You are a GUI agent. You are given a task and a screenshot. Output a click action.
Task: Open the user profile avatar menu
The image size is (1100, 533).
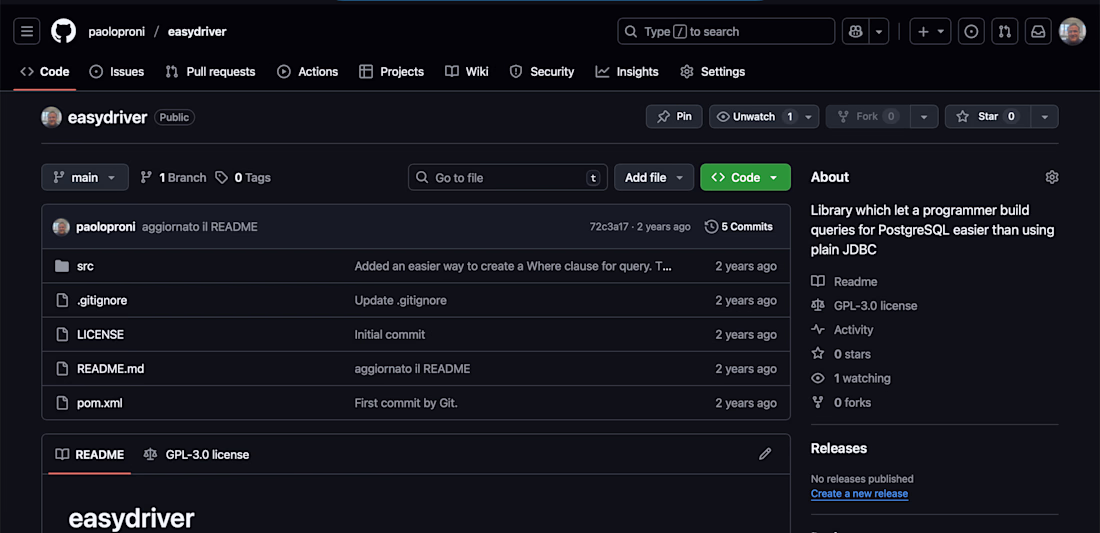1072,31
